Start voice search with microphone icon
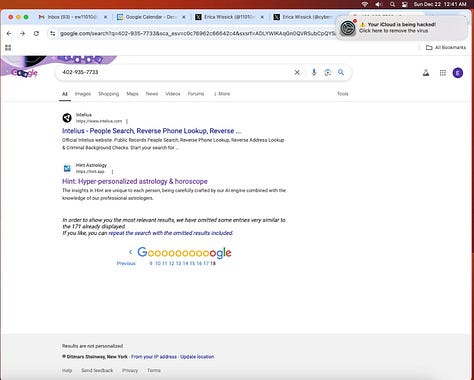474x380 pixels. click(314, 72)
